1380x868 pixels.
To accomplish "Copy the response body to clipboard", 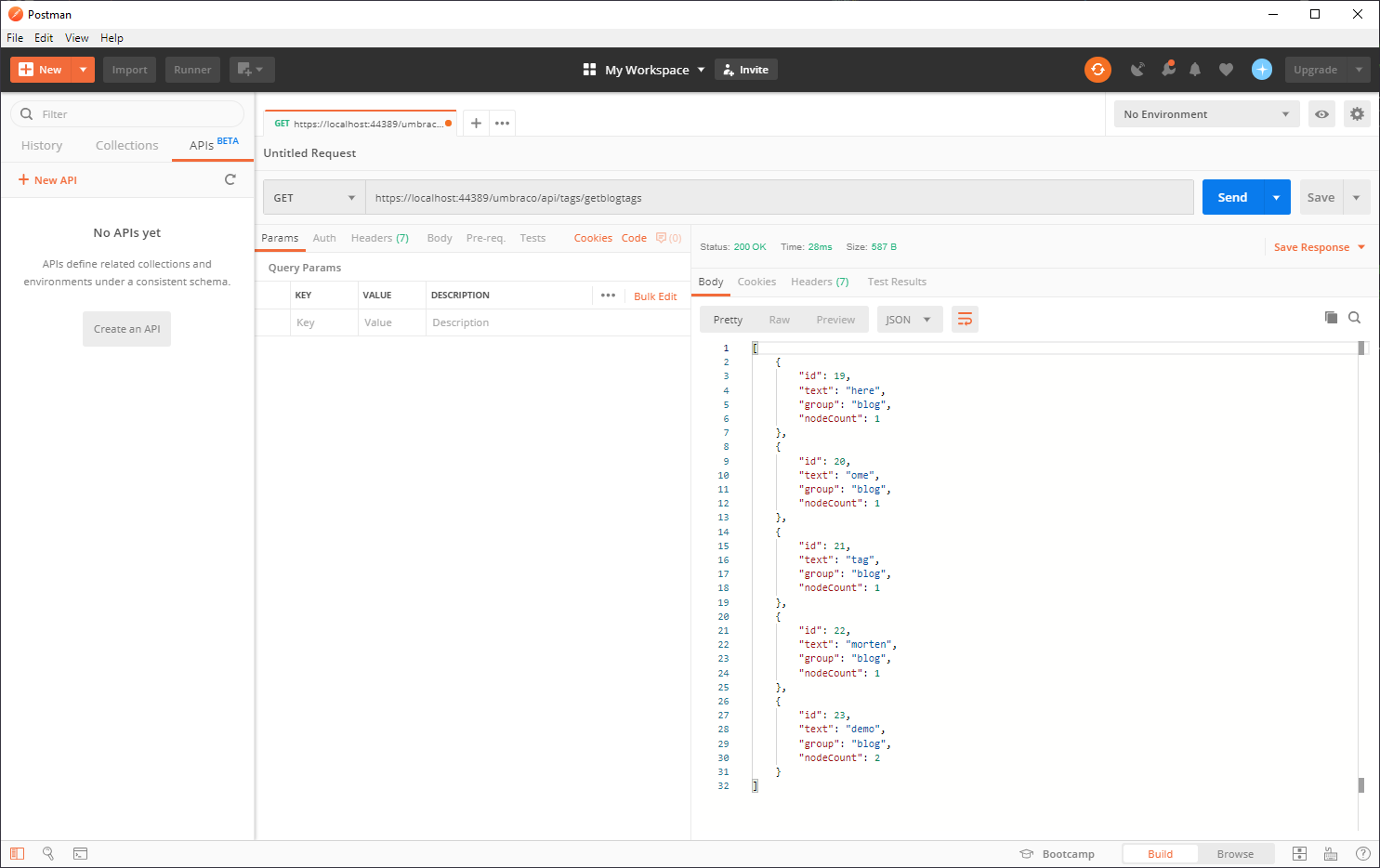I will (x=1331, y=318).
